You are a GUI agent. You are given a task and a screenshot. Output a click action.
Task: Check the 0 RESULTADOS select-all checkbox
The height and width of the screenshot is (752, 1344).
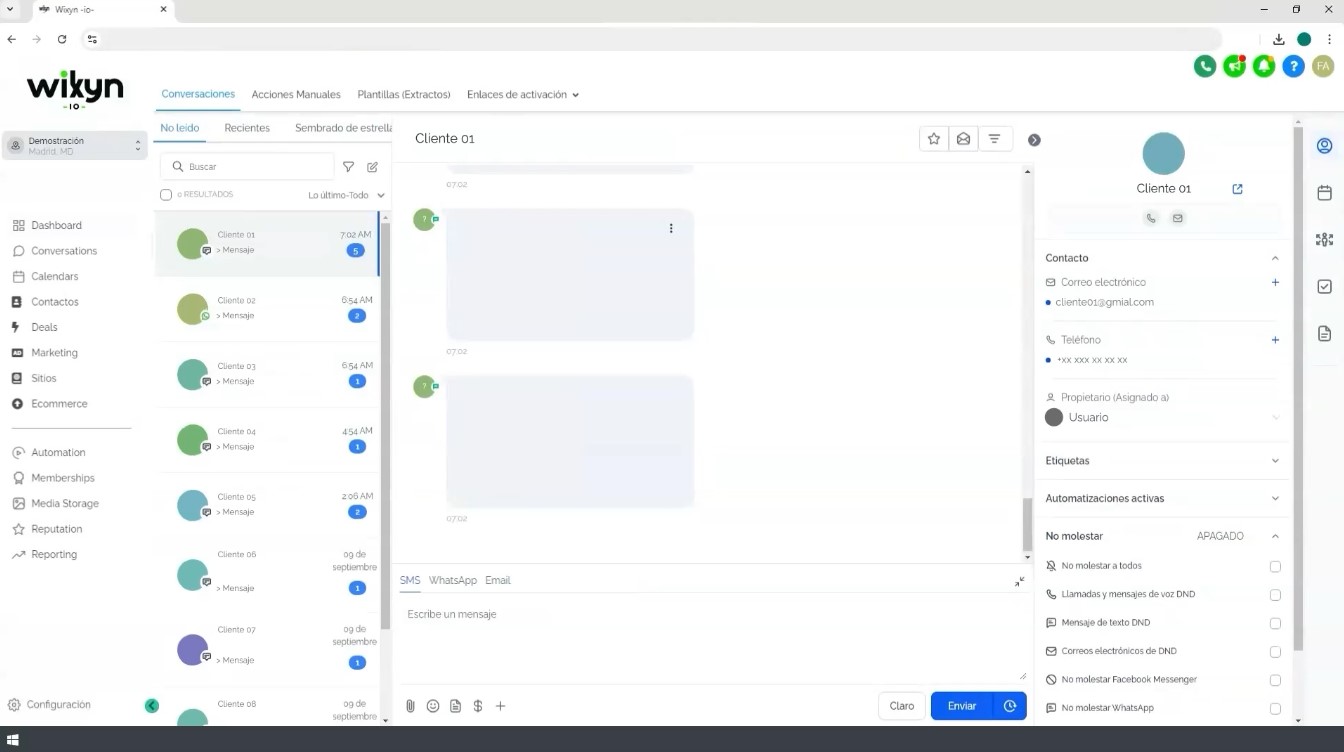pyautogui.click(x=166, y=195)
